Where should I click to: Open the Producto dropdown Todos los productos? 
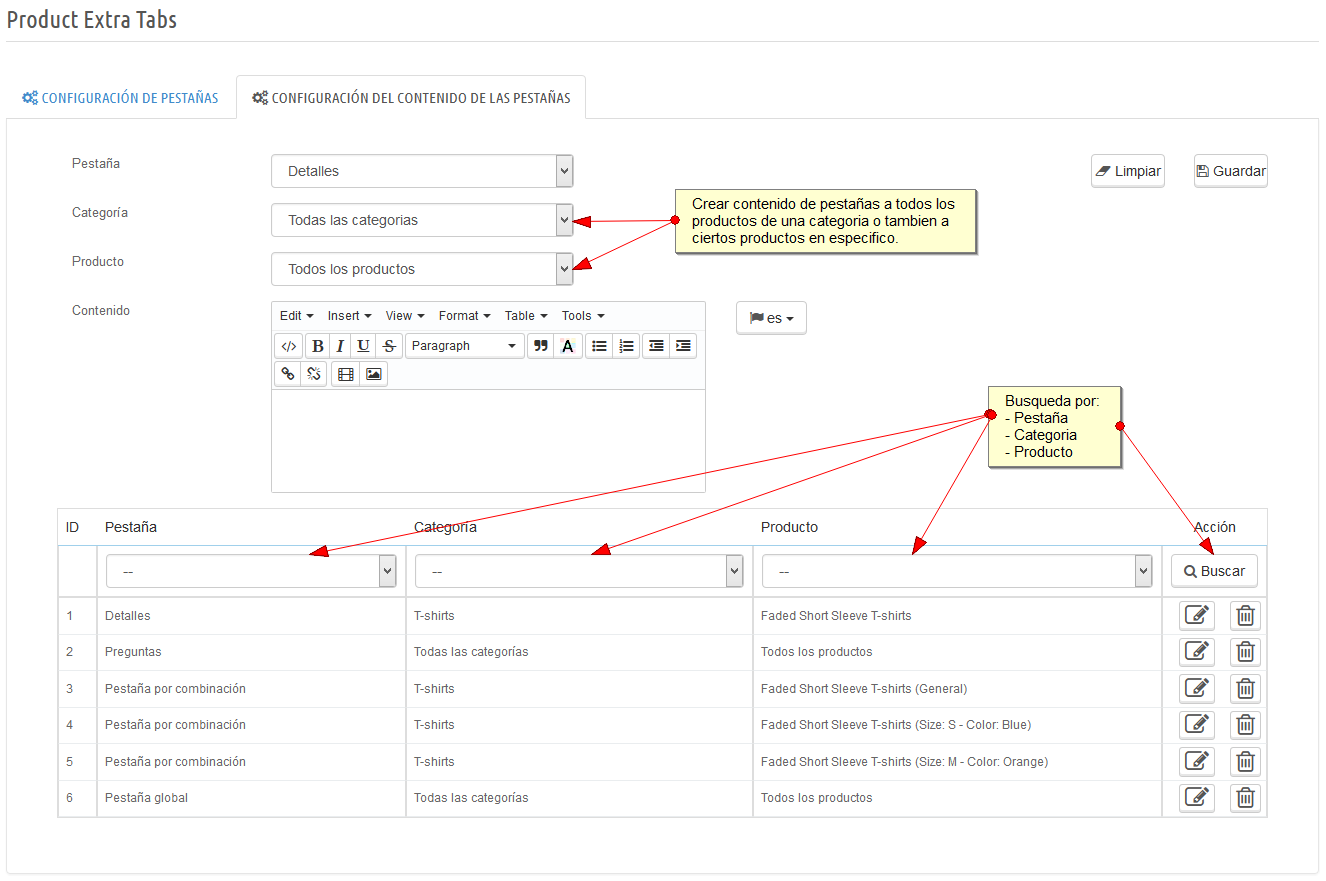coord(422,269)
